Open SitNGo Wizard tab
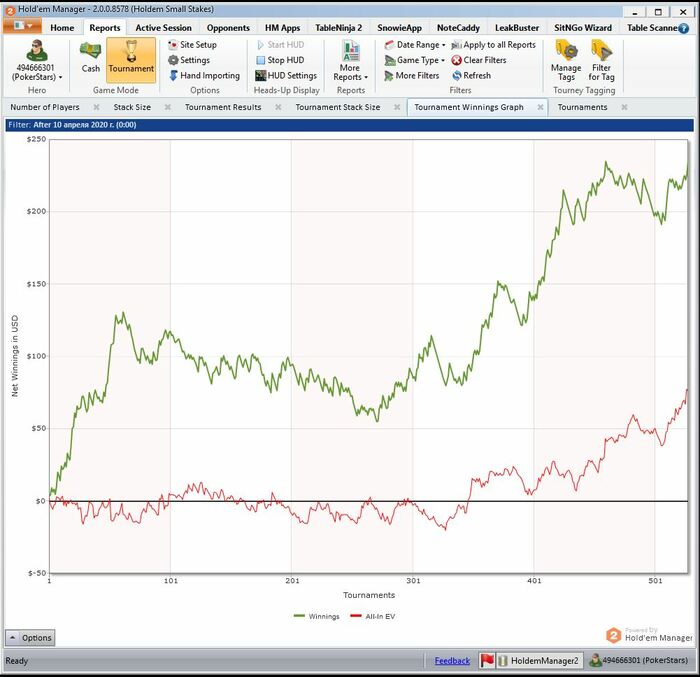 tap(583, 28)
